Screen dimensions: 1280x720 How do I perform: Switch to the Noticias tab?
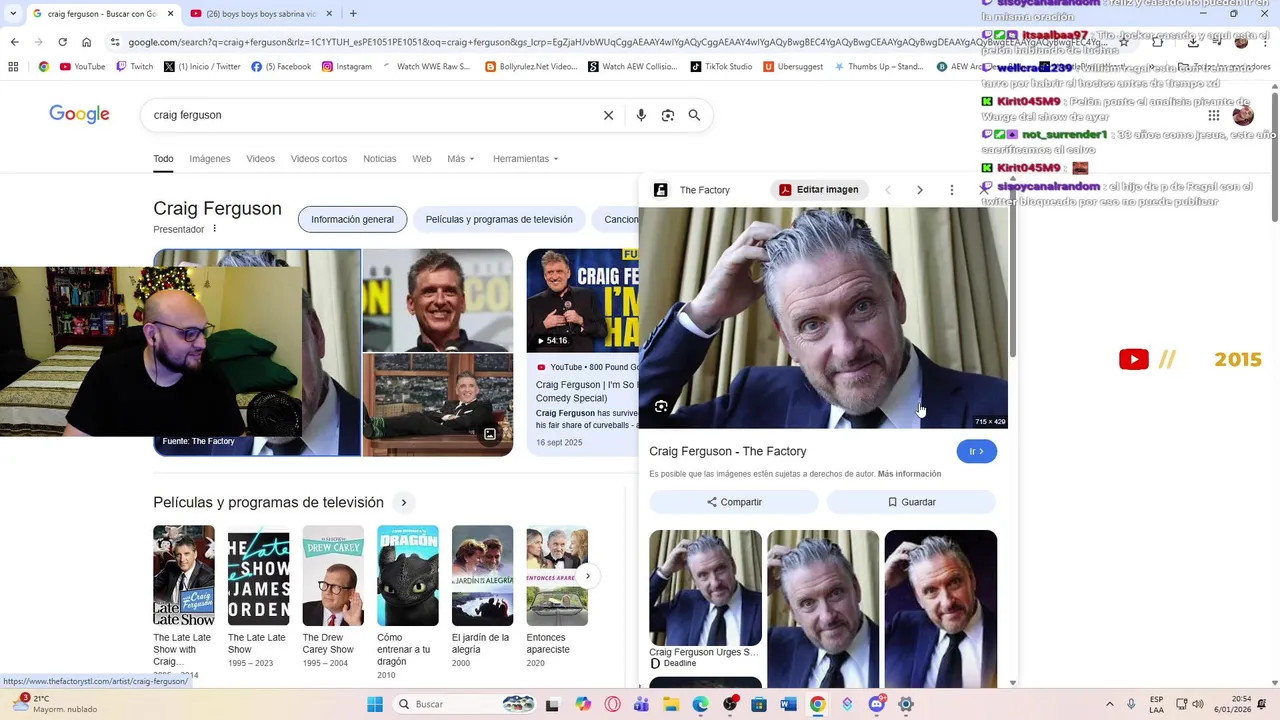(379, 159)
